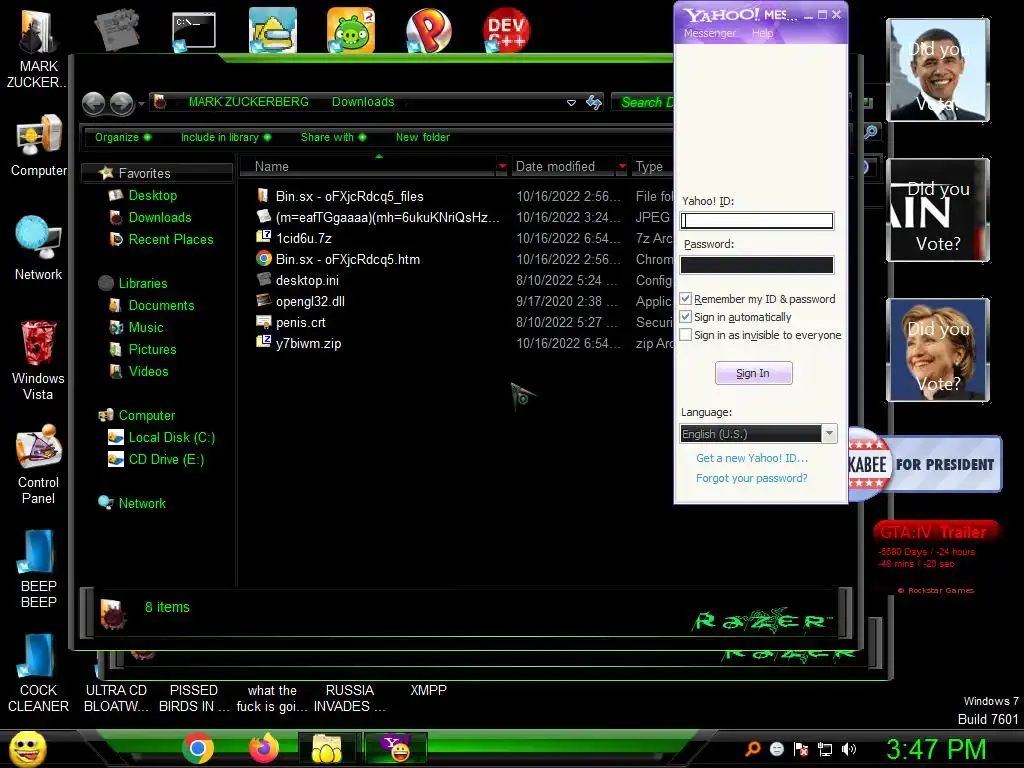Click the Explorer search box
The width and height of the screenshot is (1024, 768).
click(645, 102)
